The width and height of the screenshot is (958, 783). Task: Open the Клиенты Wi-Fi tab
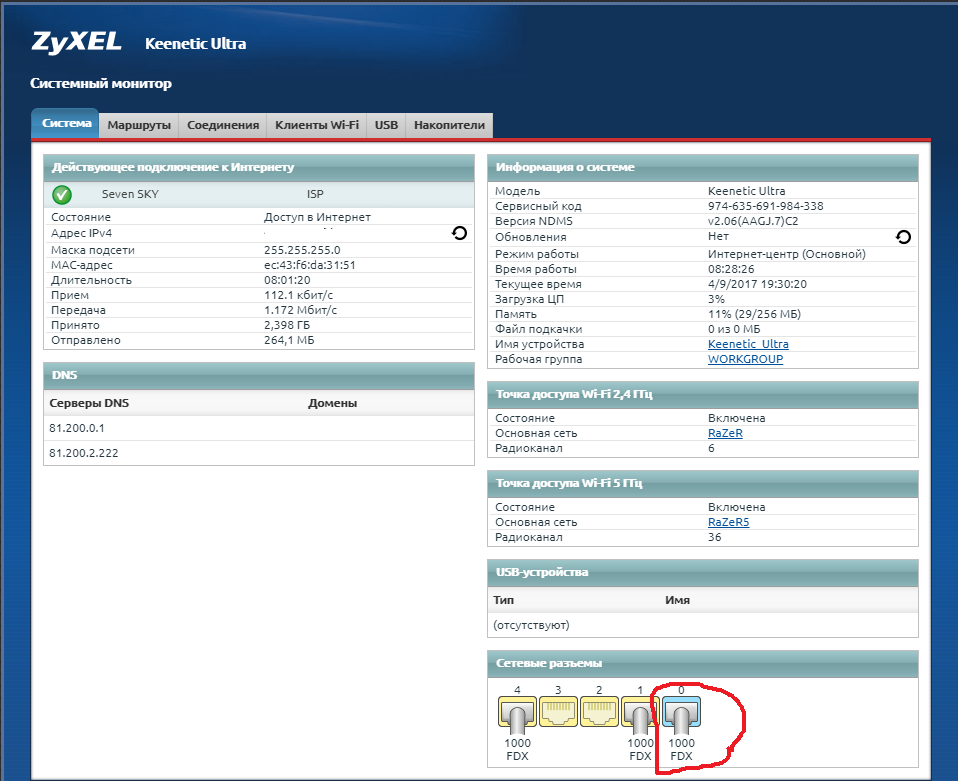pyautogui.click(x=317, y=125)
